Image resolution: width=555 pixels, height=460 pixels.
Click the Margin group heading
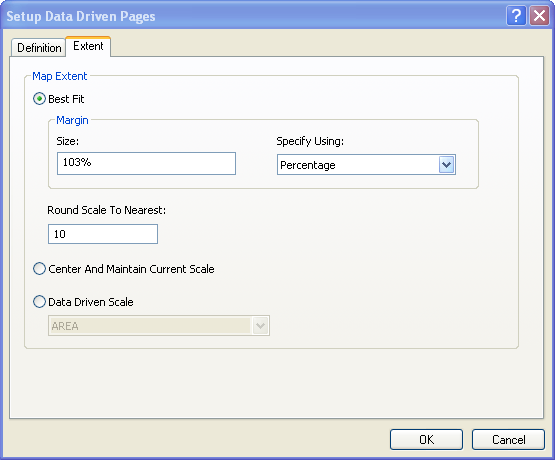(72, 120)
